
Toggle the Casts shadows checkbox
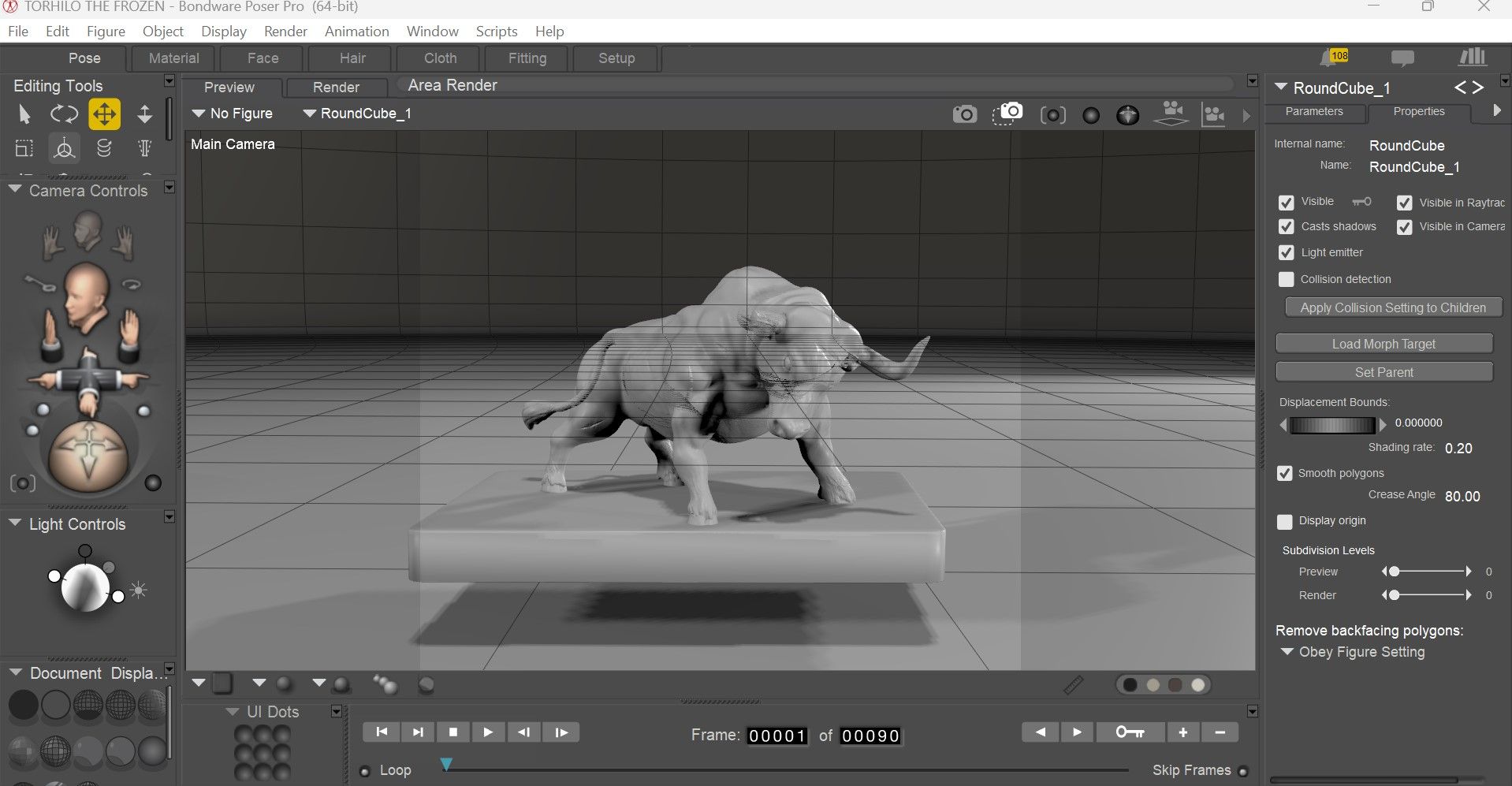click(x=1286, y=227)
